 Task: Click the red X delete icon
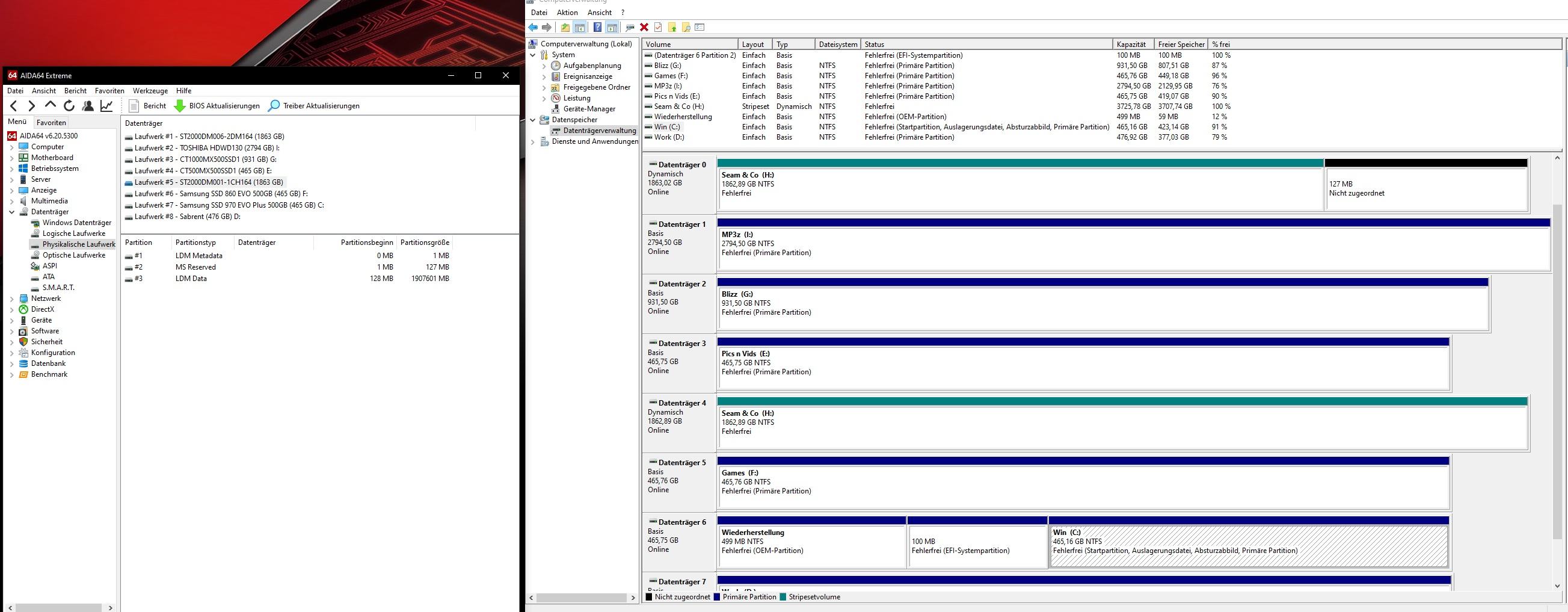[644, 28]
